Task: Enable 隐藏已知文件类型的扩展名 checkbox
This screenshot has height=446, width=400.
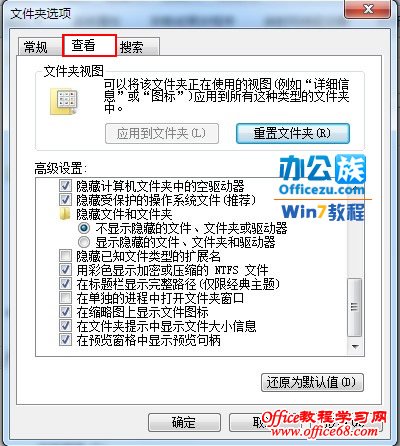Action: point(65,256)
